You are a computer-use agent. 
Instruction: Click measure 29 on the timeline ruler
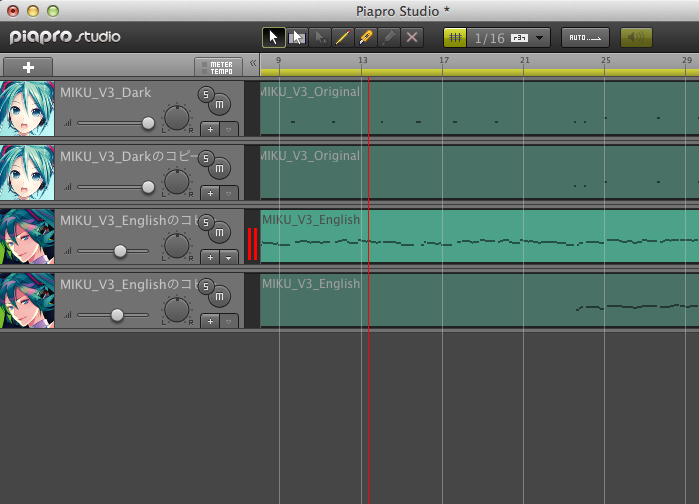(x=687, y=60)
